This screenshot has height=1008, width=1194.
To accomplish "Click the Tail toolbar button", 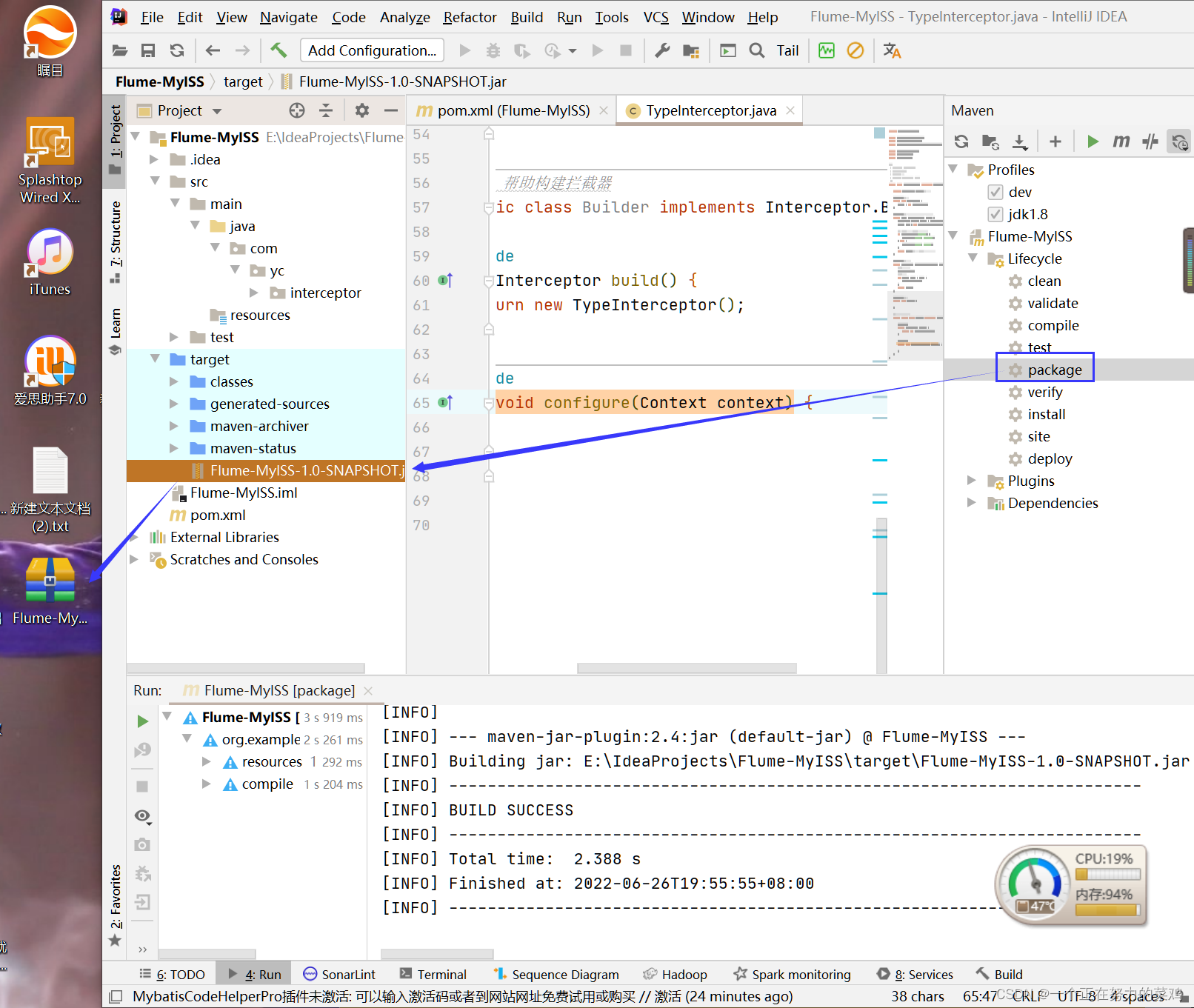I will click(787, 50).
